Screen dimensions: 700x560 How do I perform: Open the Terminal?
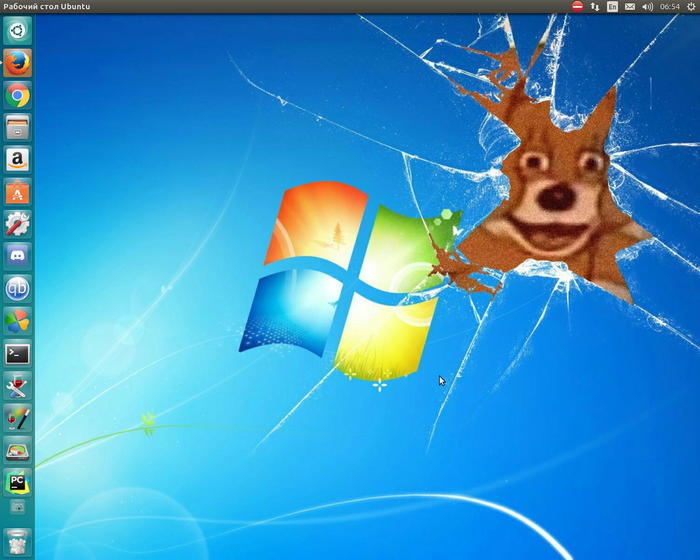coord(17,353)
